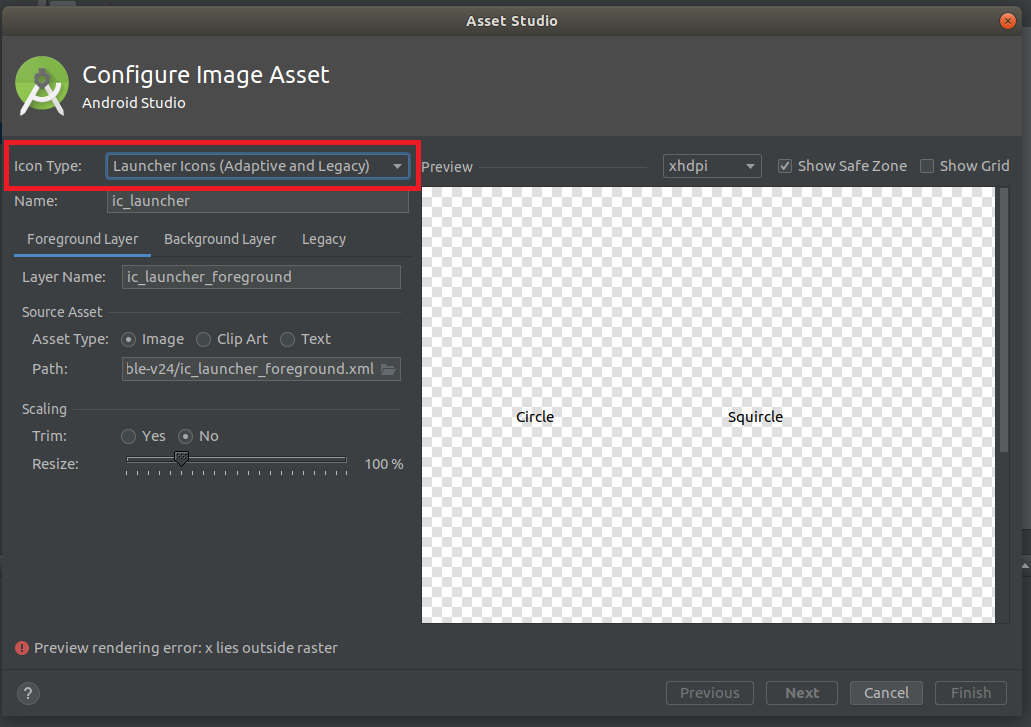Open the xhdpi density dropdown
The width and height of the screenshot is (1031, 727).
point(712,166)
